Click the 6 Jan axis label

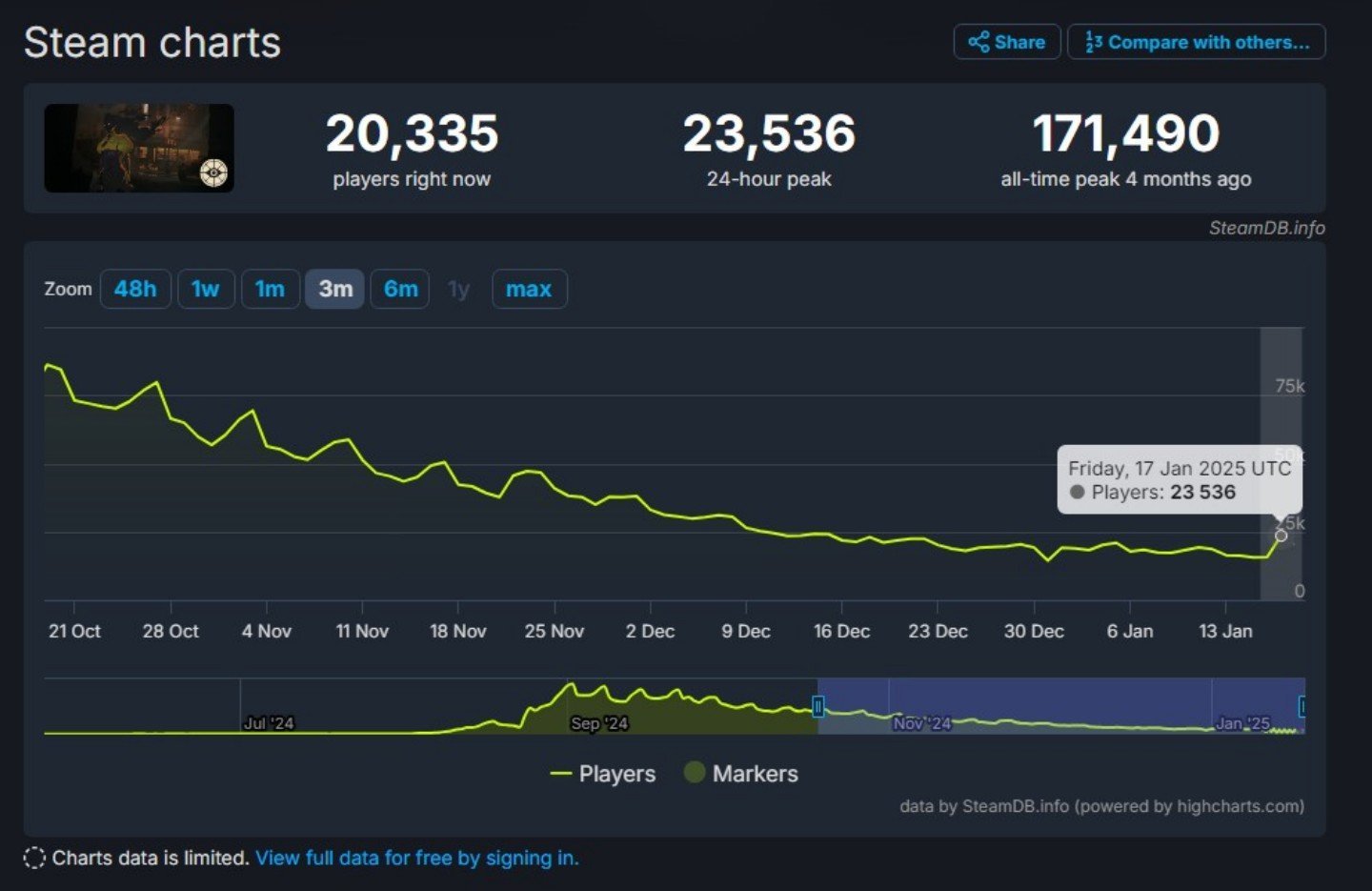point(1130,631)
